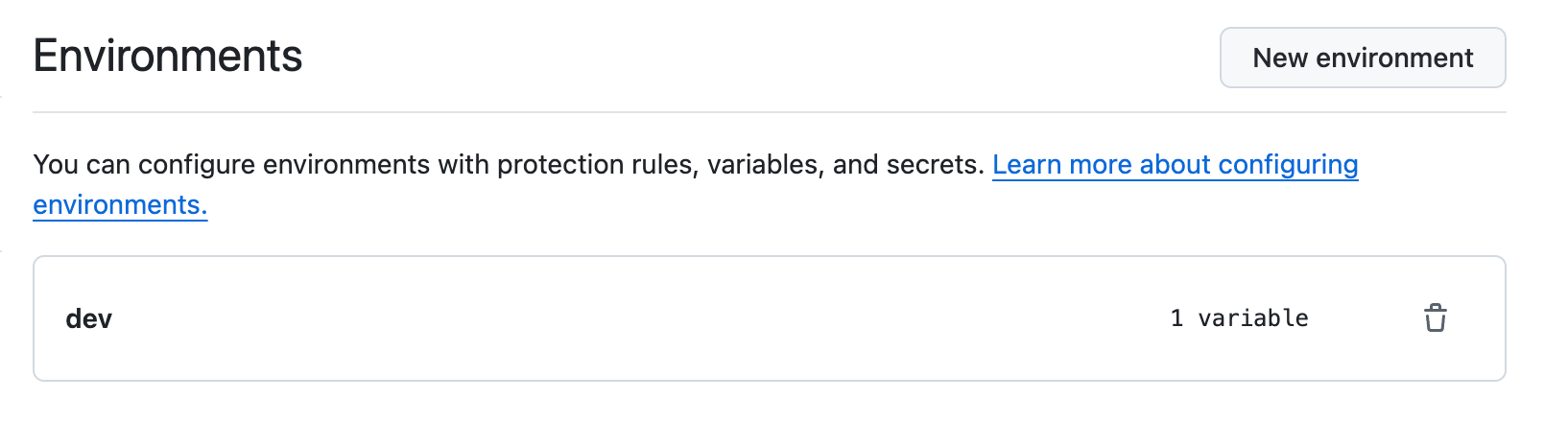Click the delete icon at row's right end

point(1435,317)
